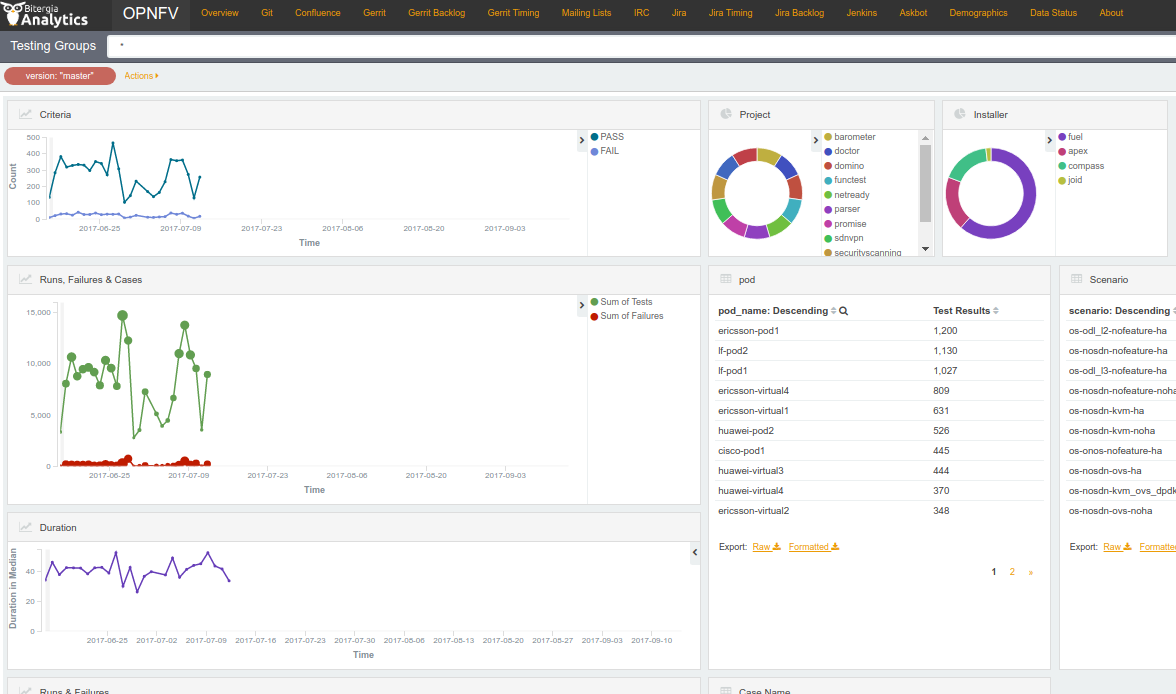Click the Testing Groups search query field
Viewport: 1176px width, 694px height.
point(640,46)
